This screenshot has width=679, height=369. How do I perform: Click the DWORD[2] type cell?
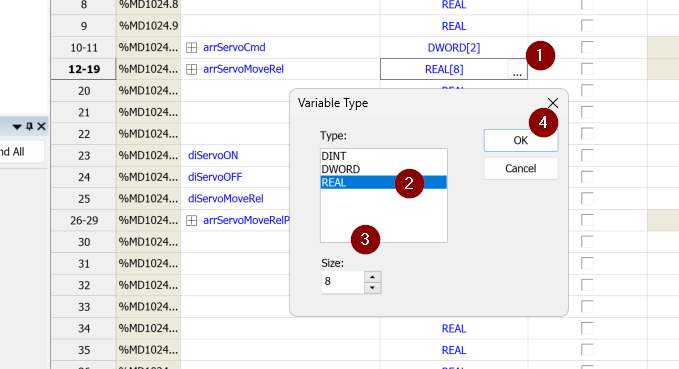click(x=454, y=48)
